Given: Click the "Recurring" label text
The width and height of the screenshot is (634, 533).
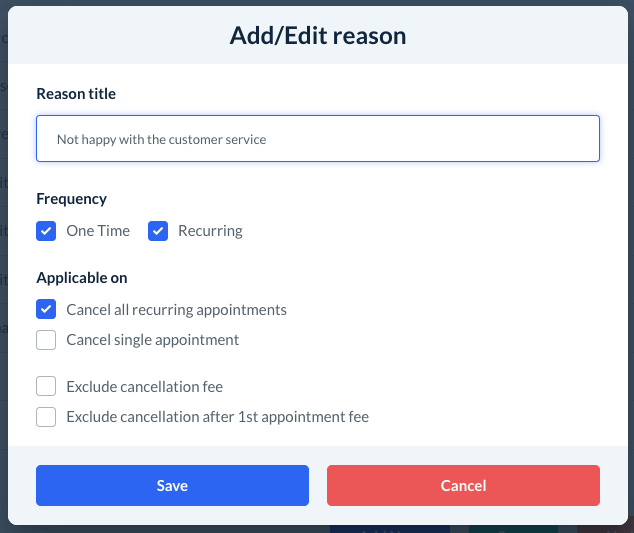Looking at the screenshot, I should point(210,231).
